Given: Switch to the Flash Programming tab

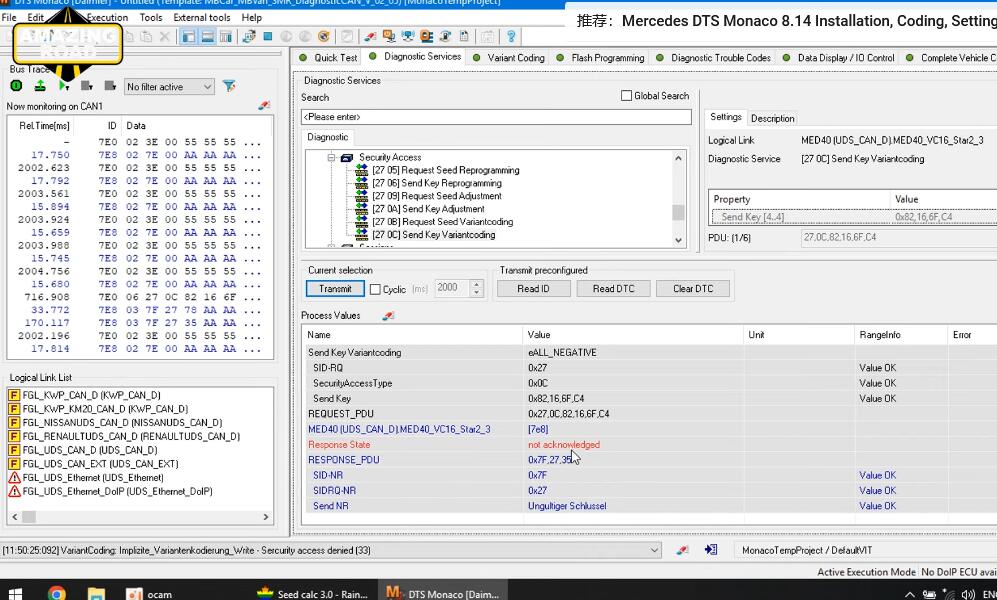Looking at the screenshot, I should (600, 57).
